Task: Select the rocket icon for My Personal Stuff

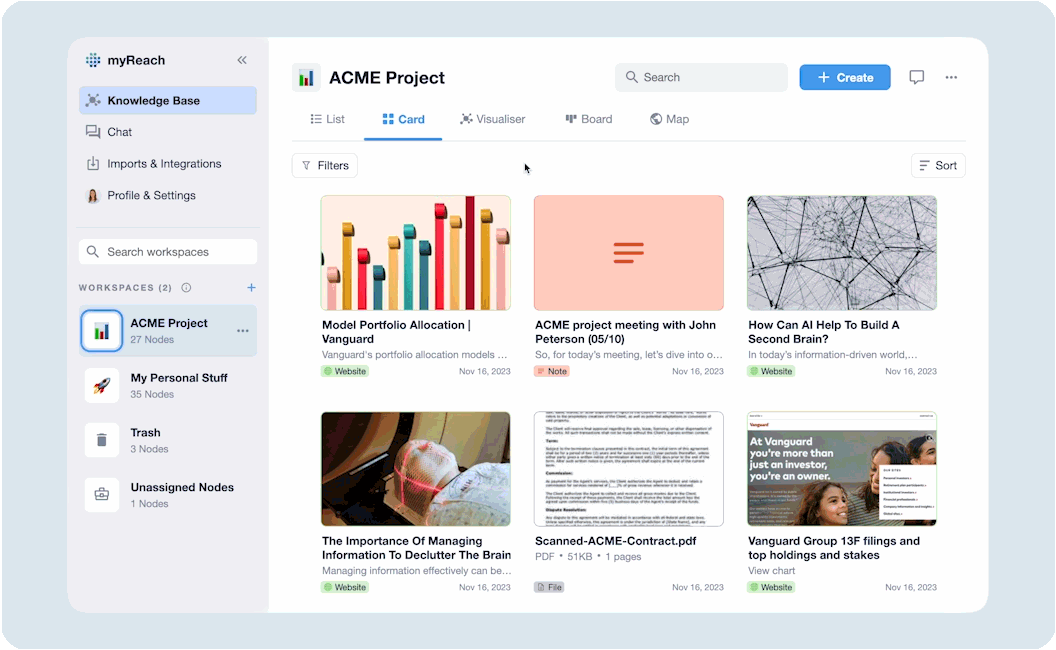Action: [102, 386]
